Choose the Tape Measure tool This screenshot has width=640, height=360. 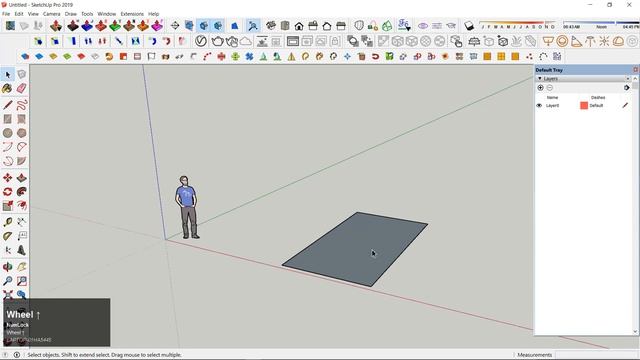coord(7,222)
